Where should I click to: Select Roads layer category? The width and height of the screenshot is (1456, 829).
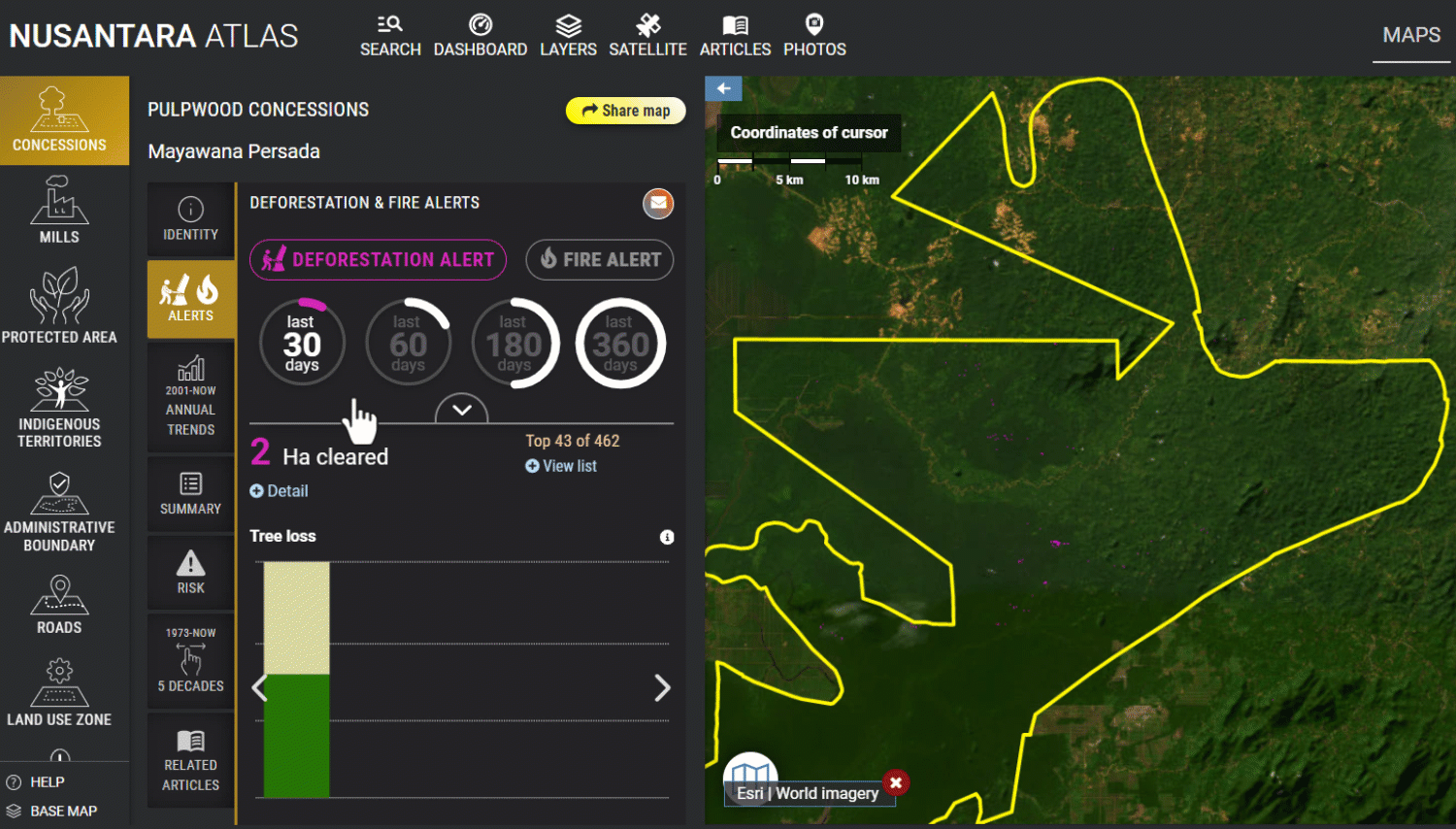coord(59,604)
